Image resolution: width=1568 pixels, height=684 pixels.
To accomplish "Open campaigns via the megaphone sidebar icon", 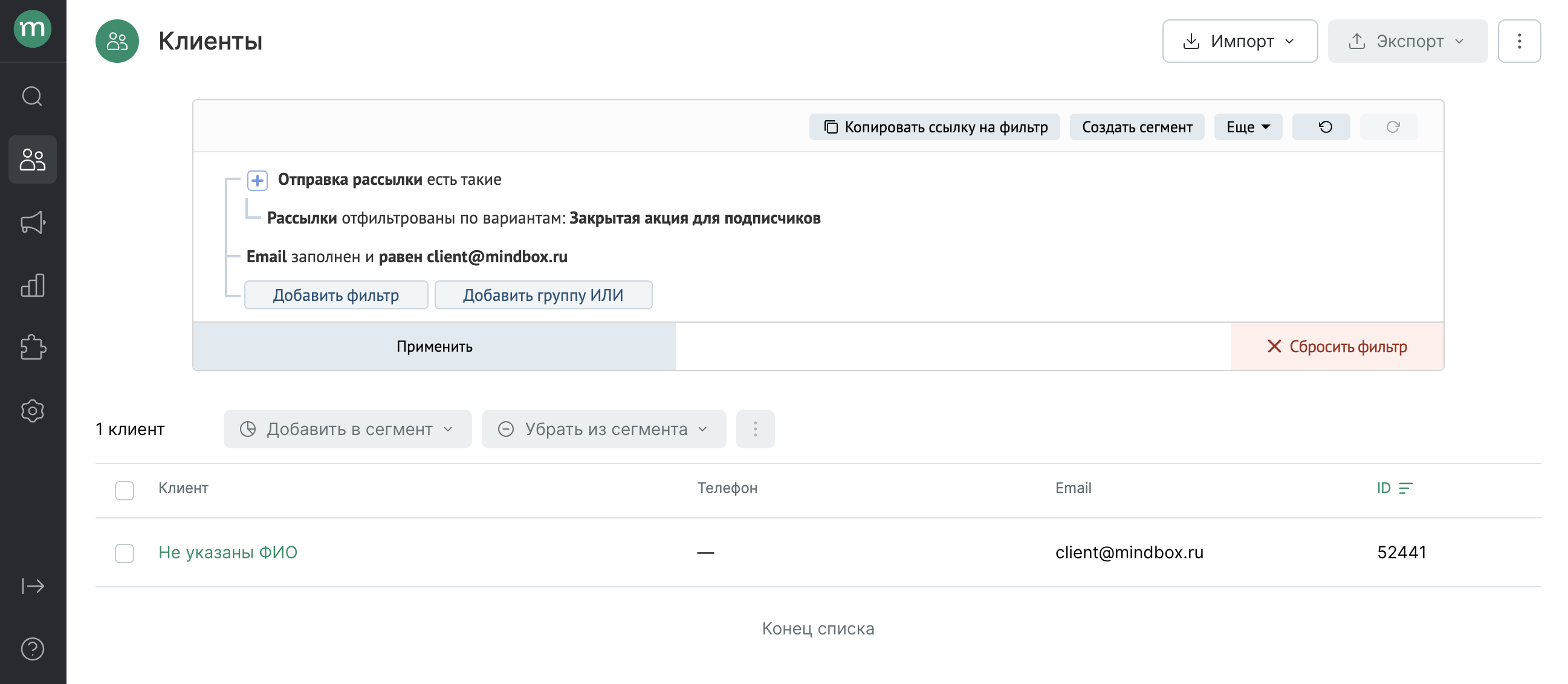I will coord(32,222).
